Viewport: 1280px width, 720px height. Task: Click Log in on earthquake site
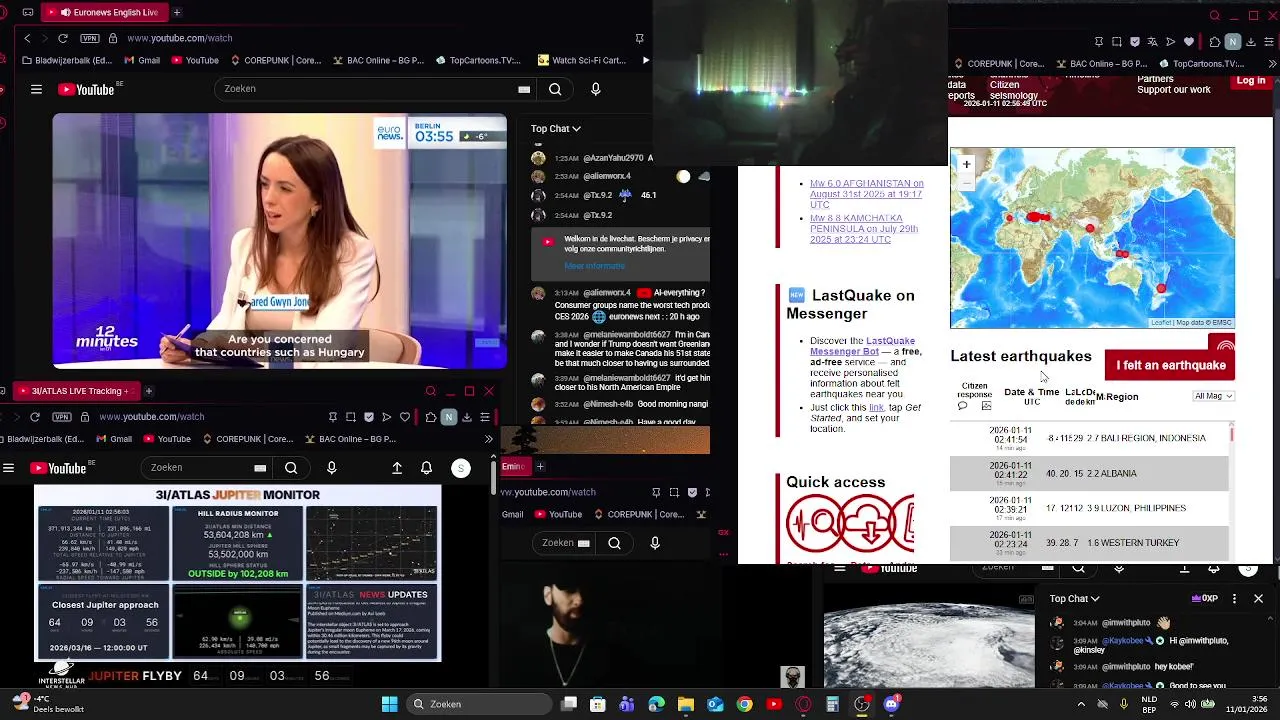pos(1251,81)
